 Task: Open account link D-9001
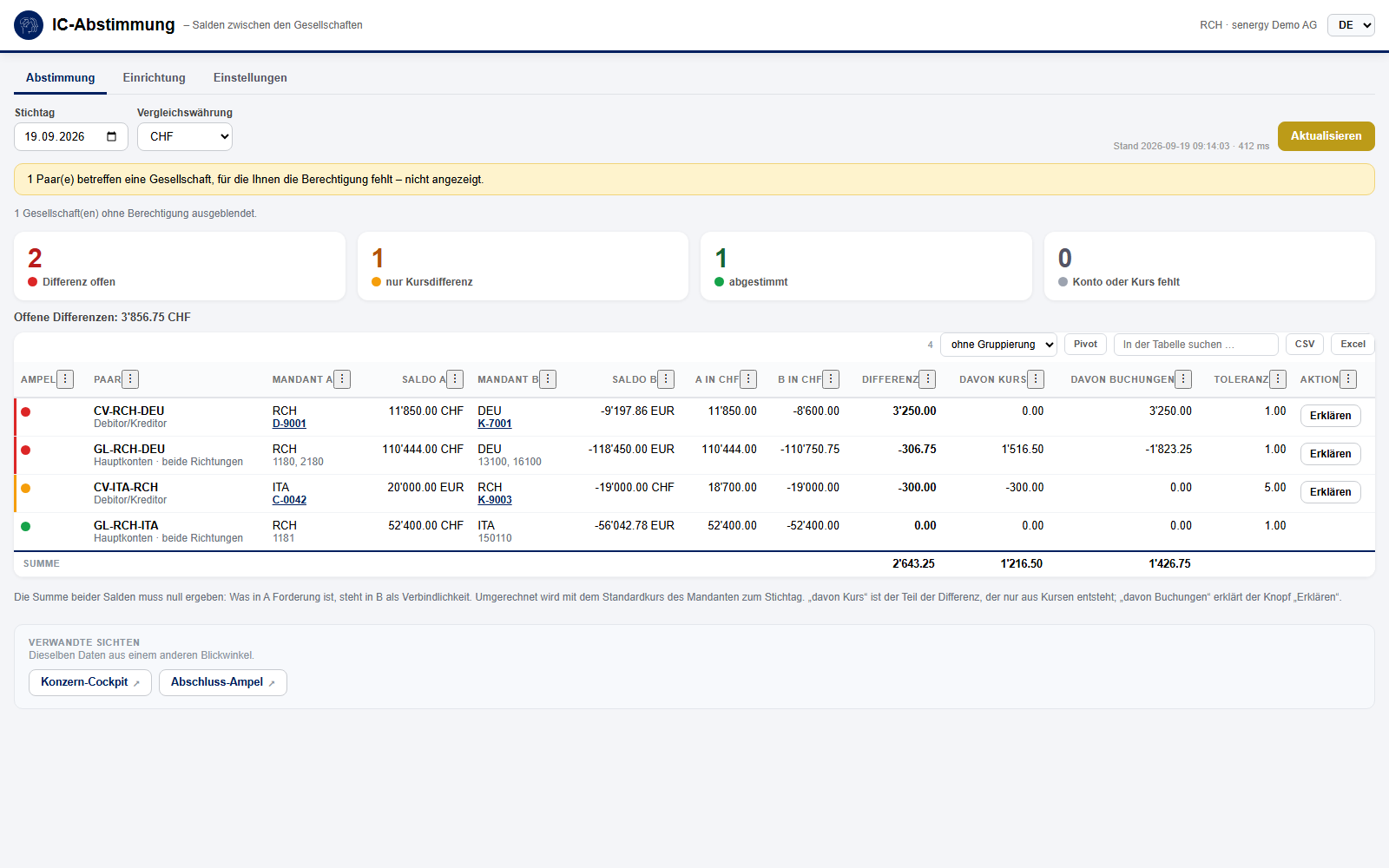coord(289,424)
